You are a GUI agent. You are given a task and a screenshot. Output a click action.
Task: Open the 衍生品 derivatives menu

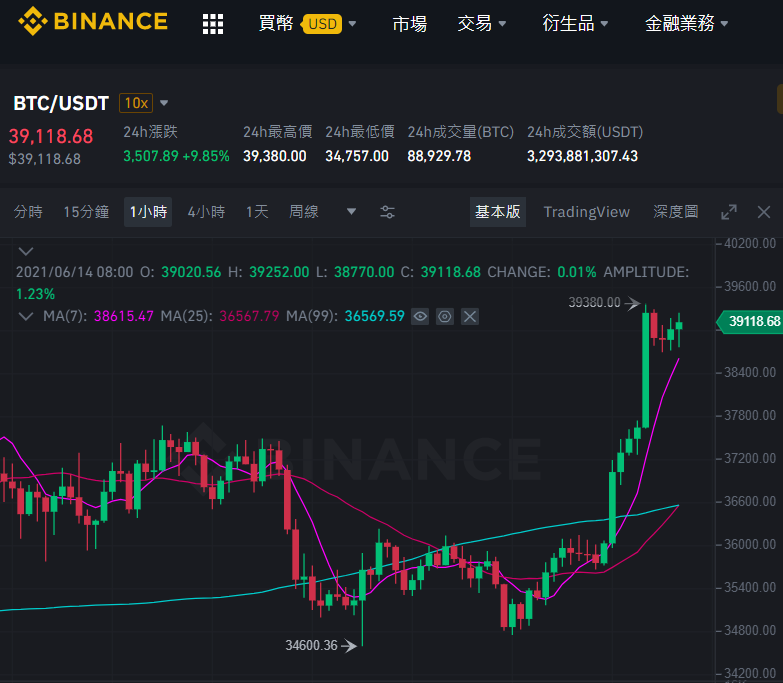[568, 23]
